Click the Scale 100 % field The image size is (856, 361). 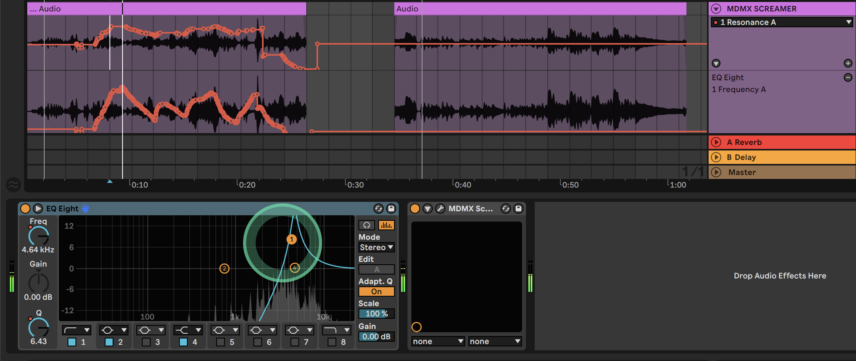point(376,314)
